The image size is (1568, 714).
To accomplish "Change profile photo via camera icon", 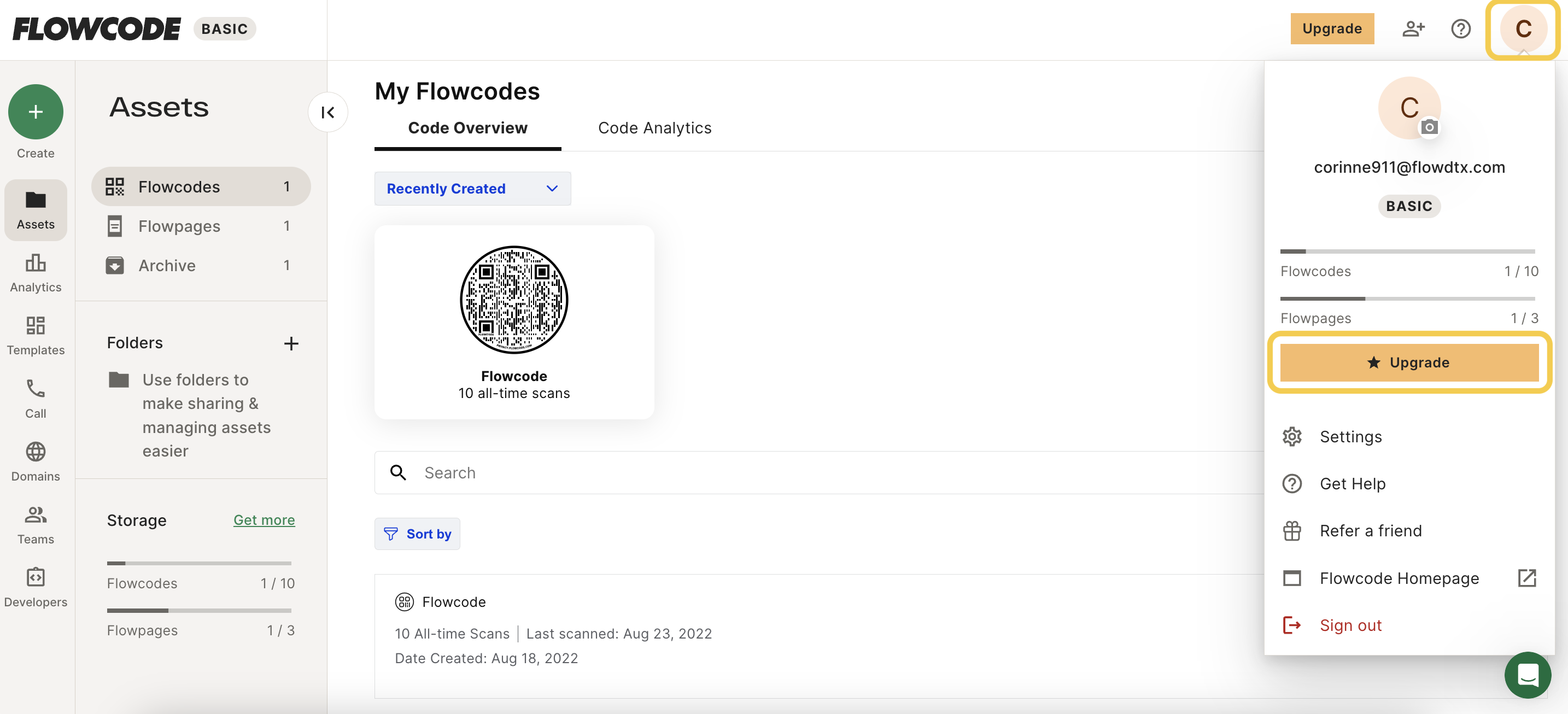I will pos(1429,127).
